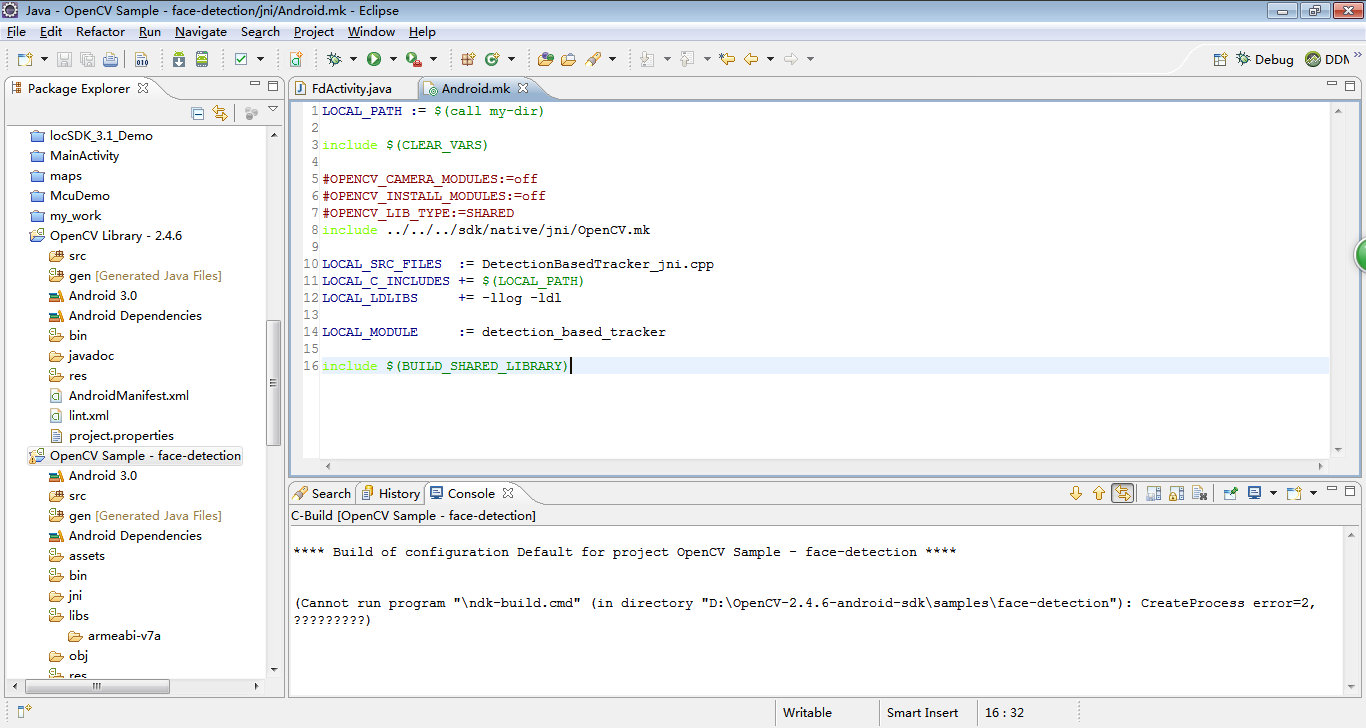Open the Display Selected Console dropdown
This screenshot has height=728, width=1366.
(1273, 493)
